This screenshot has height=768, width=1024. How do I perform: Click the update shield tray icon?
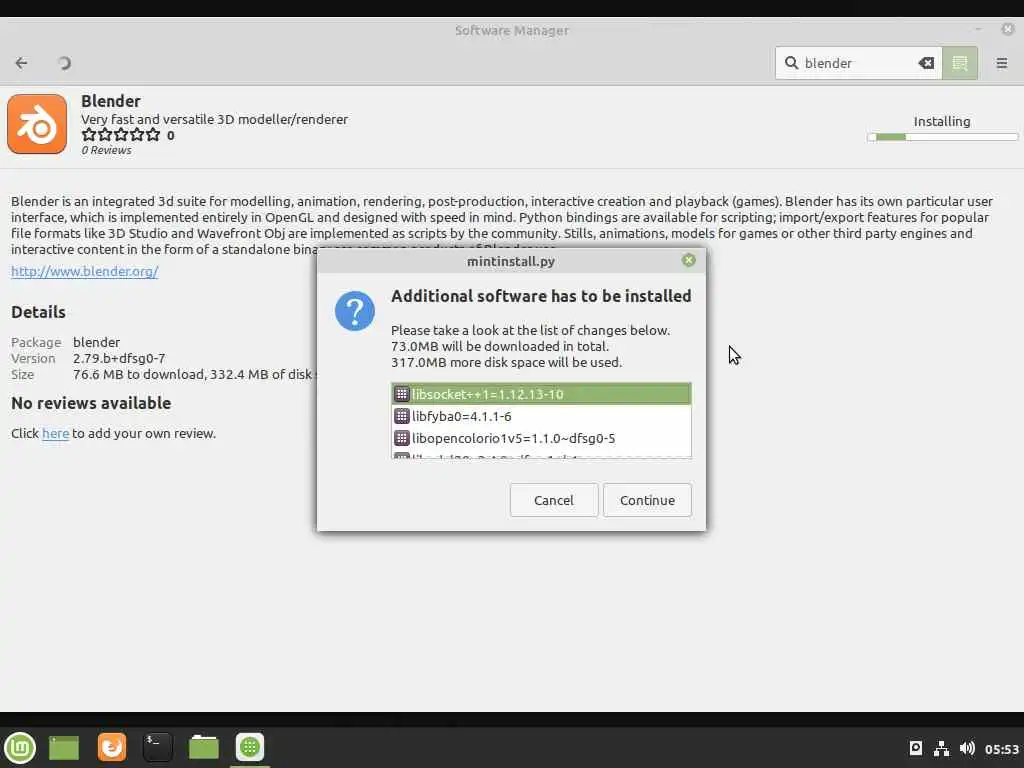(x=916, y=748)
